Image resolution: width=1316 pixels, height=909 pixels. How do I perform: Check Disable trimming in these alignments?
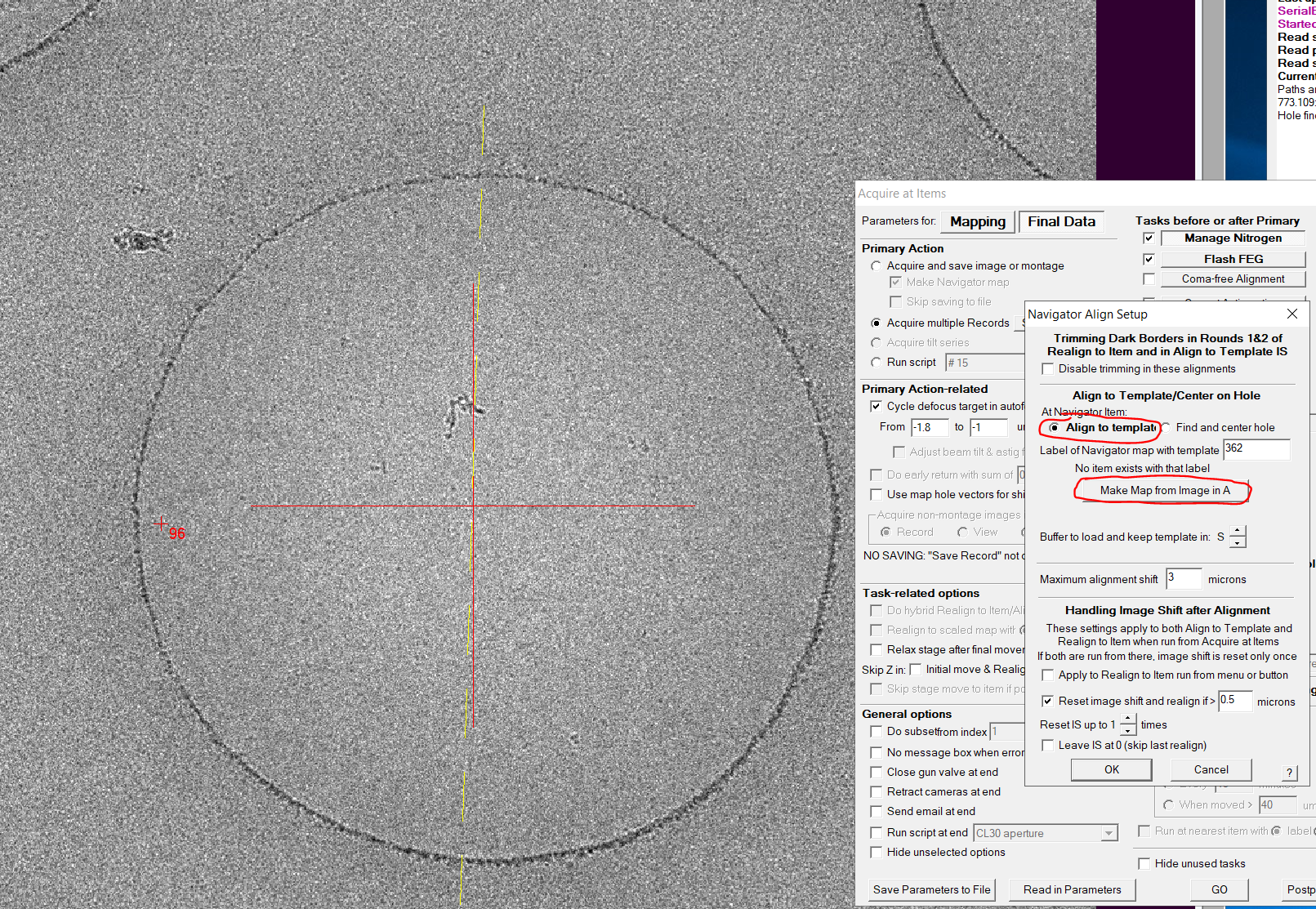tap(1048, 369)
